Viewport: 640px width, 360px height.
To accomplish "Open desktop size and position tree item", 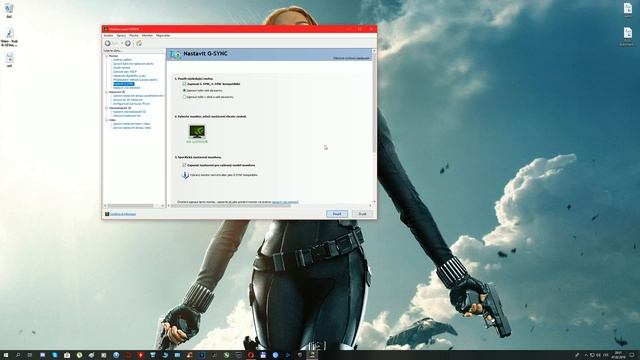I will tap(135, 80).
